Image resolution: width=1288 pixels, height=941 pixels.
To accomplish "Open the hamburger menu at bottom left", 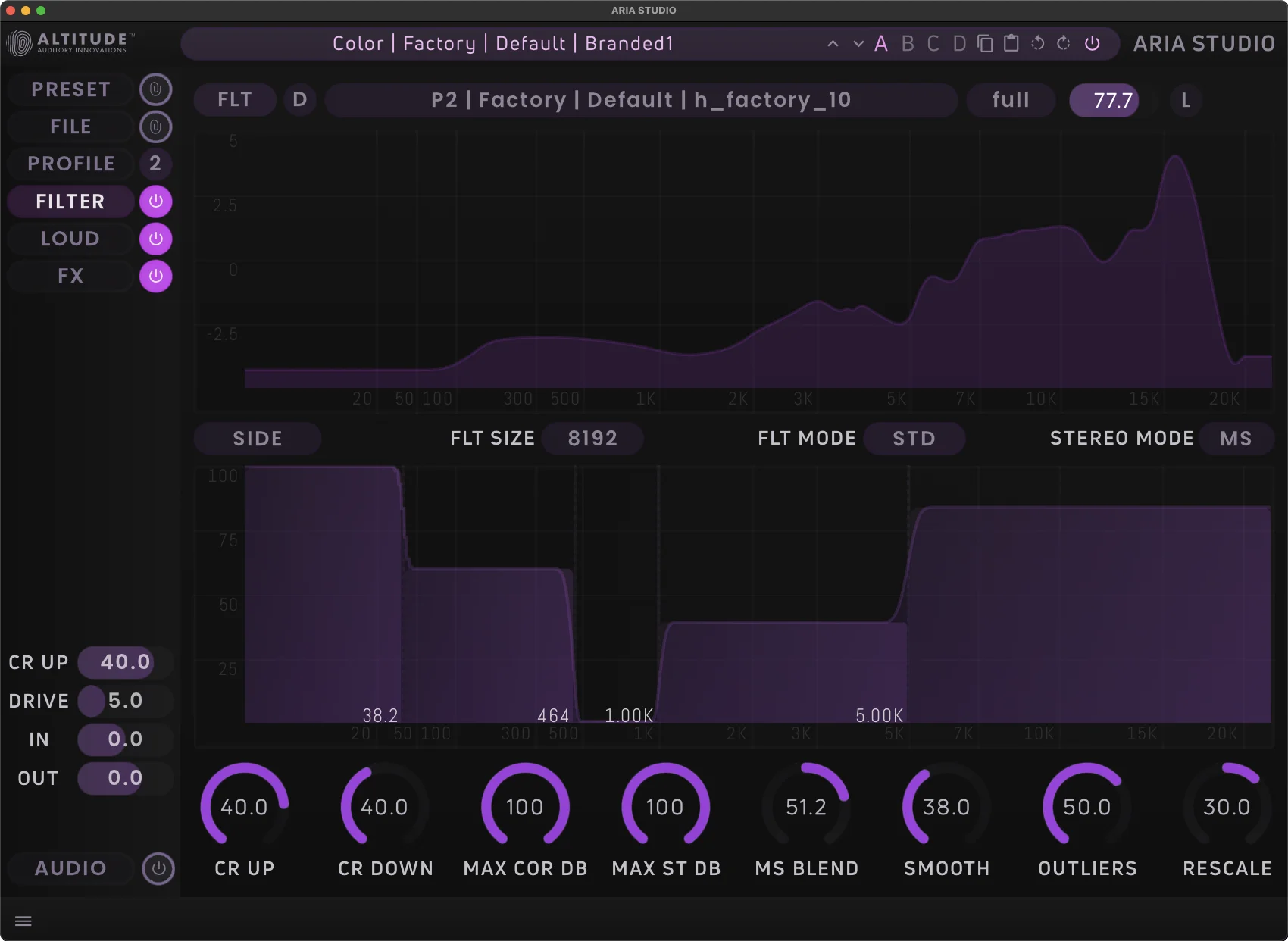I will point(23,920).
